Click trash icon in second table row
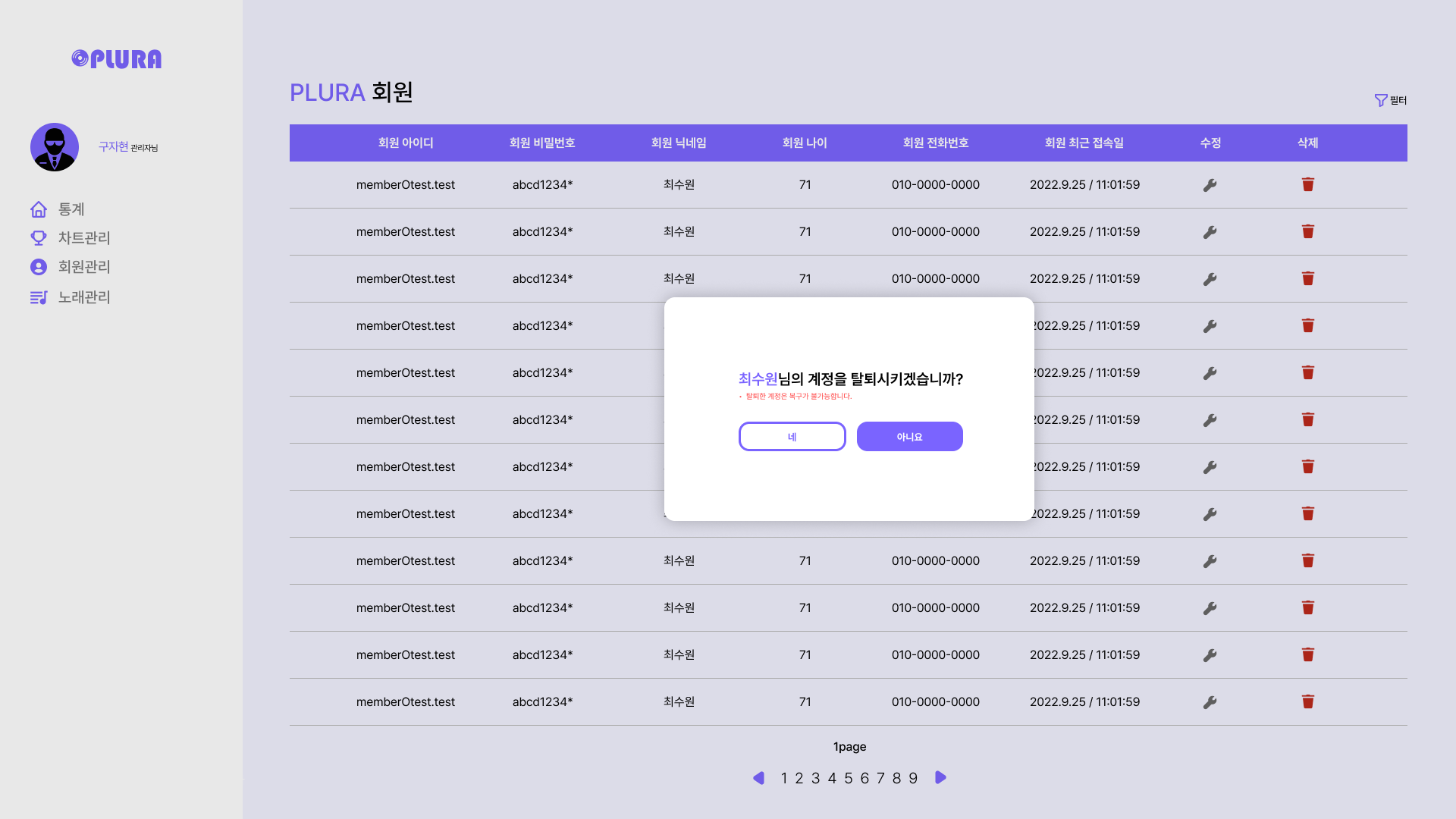 [x=1308, y=232]
